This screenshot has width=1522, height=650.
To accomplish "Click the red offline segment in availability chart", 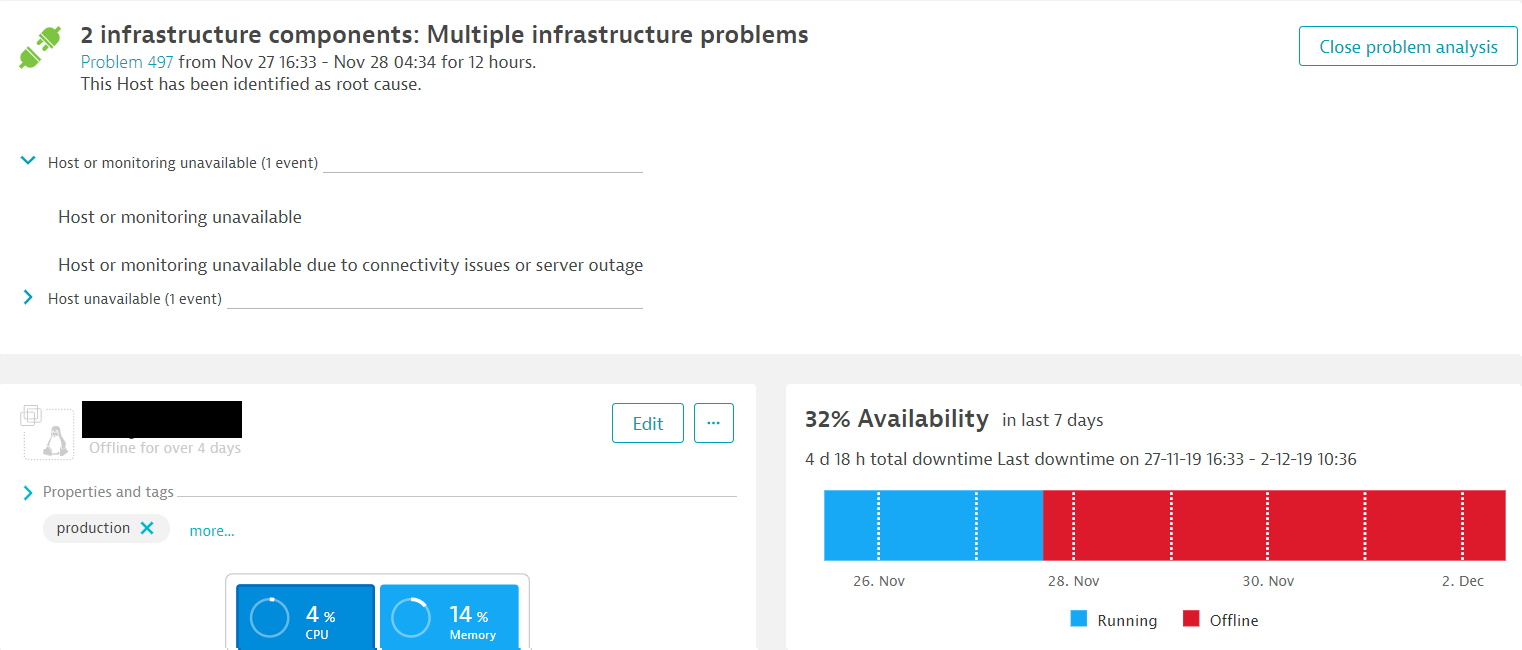I will (1270, 525).
